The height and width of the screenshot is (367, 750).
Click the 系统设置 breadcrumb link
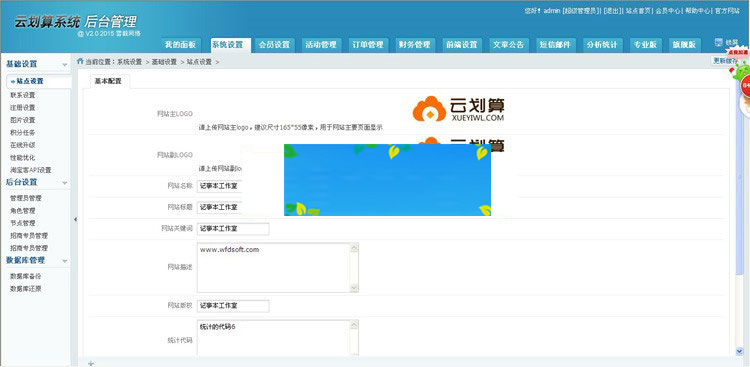pyautogui.click(x=130, y=62)
